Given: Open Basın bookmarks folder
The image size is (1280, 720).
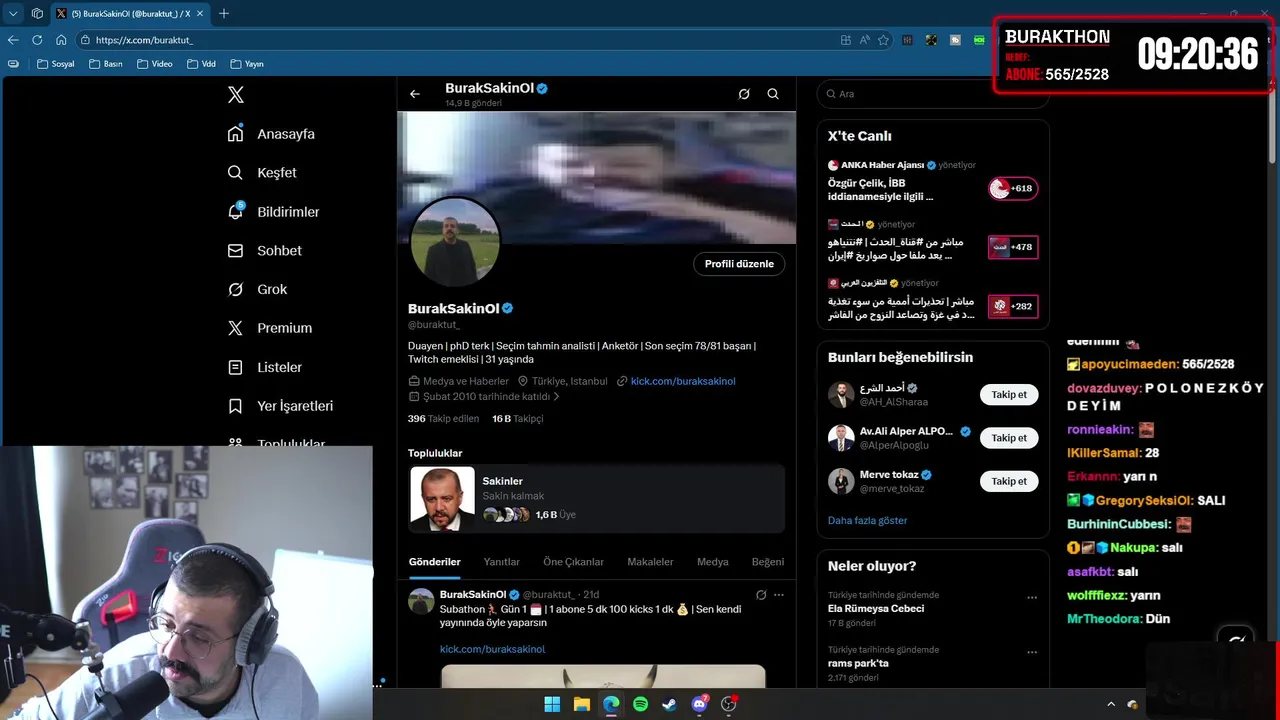Looking at the screenshot, I should (105, 64).
